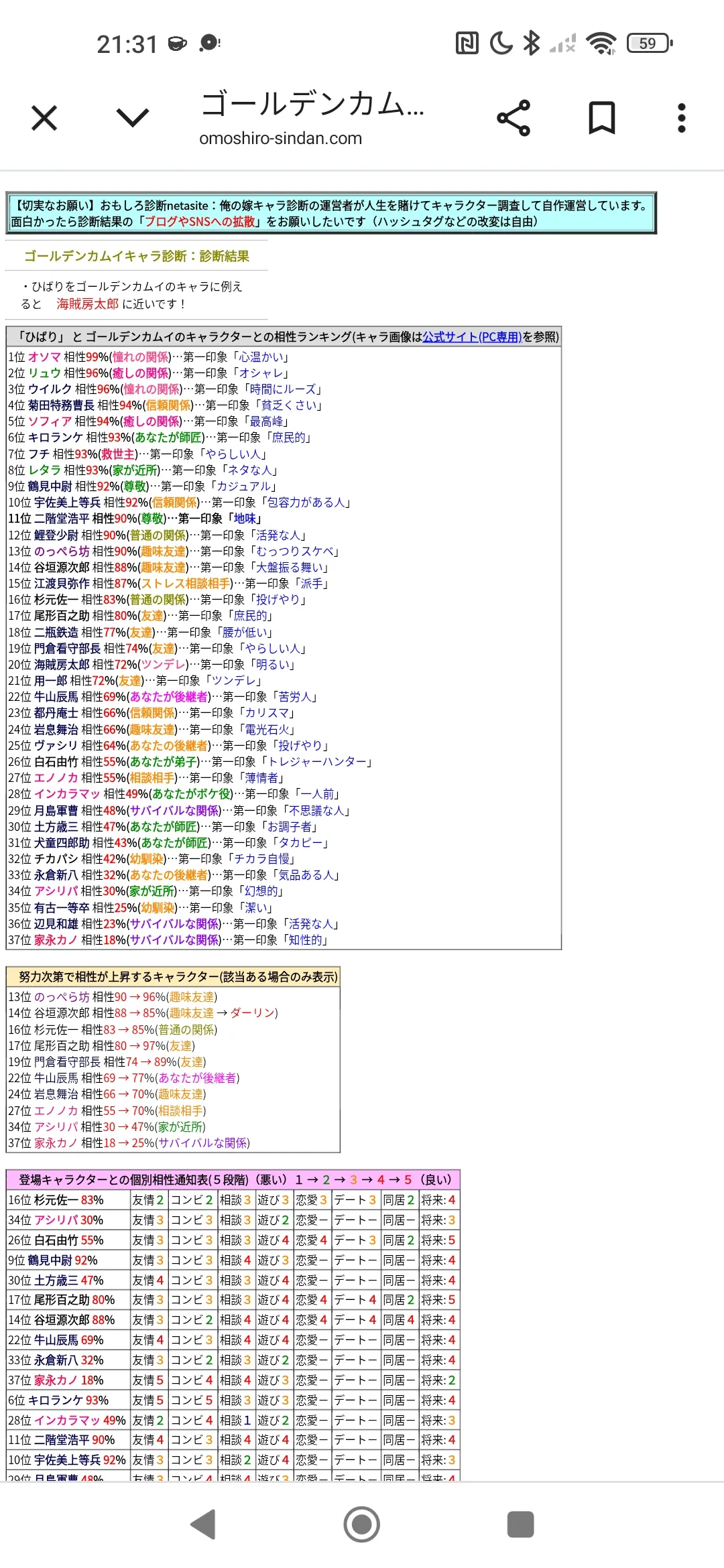Select ranking row 3位 ウイルク
This screenshot has width=724, height=1568.
coord(166,389)
